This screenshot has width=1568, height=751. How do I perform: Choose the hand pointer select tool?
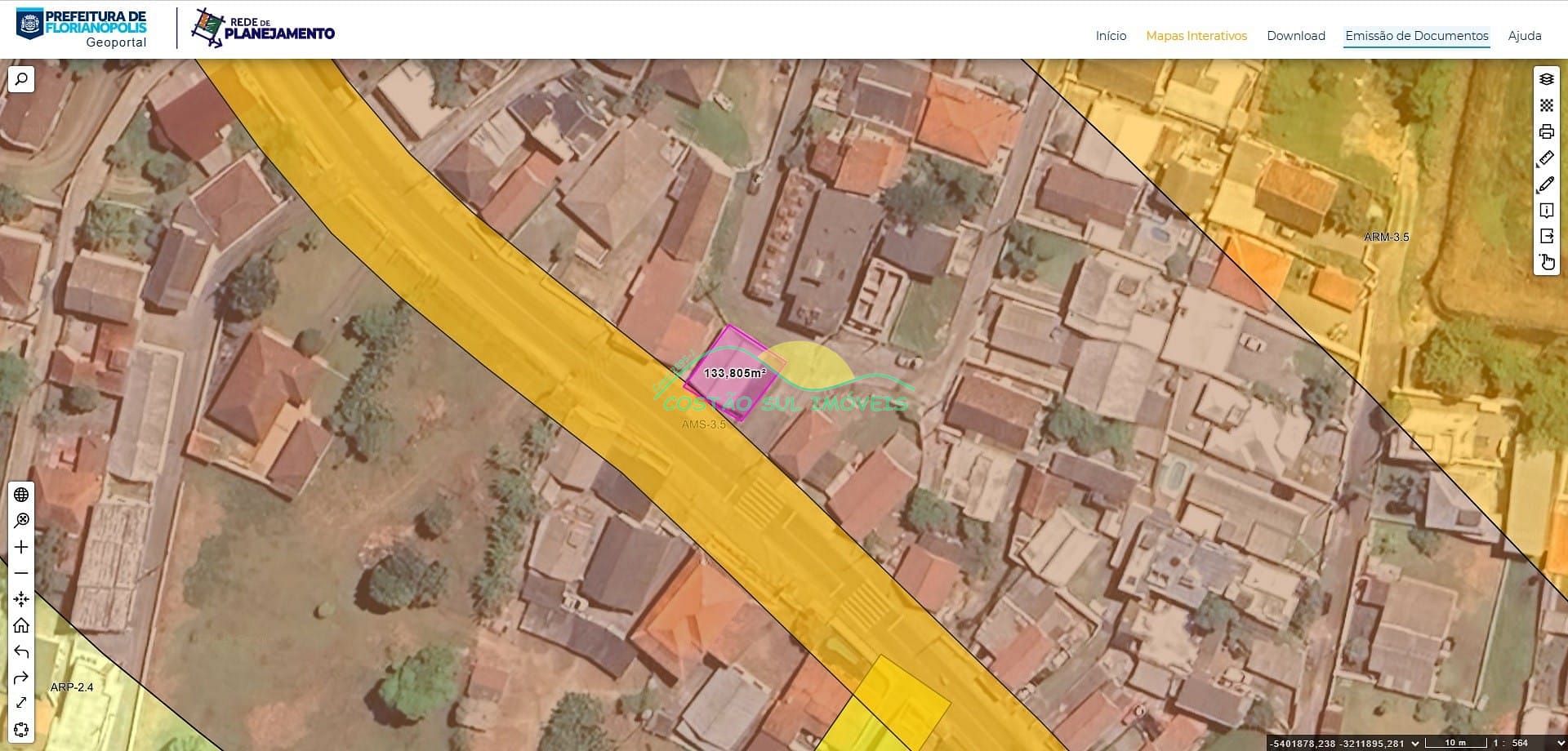coord(1546,262)
